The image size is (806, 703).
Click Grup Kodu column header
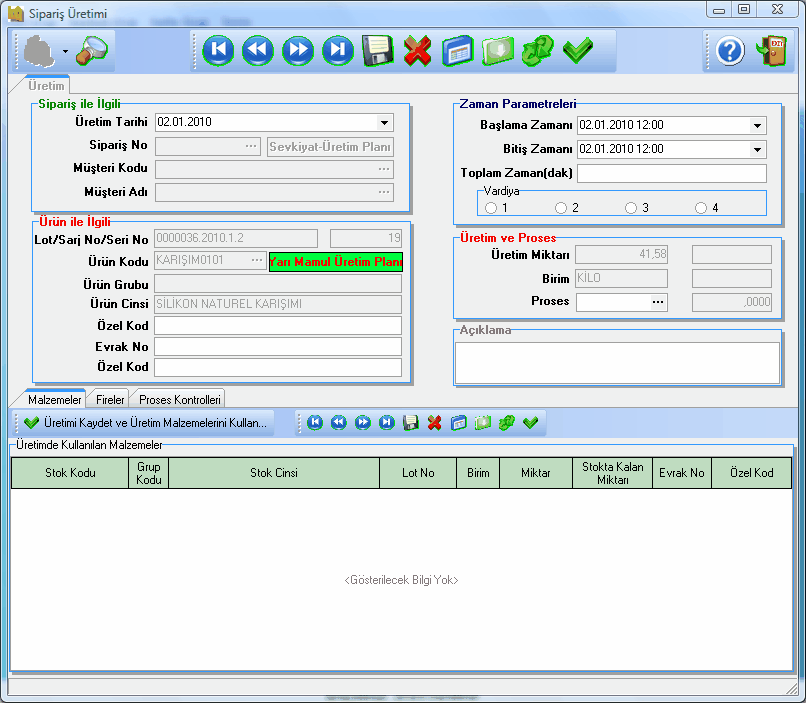(149, 473)
